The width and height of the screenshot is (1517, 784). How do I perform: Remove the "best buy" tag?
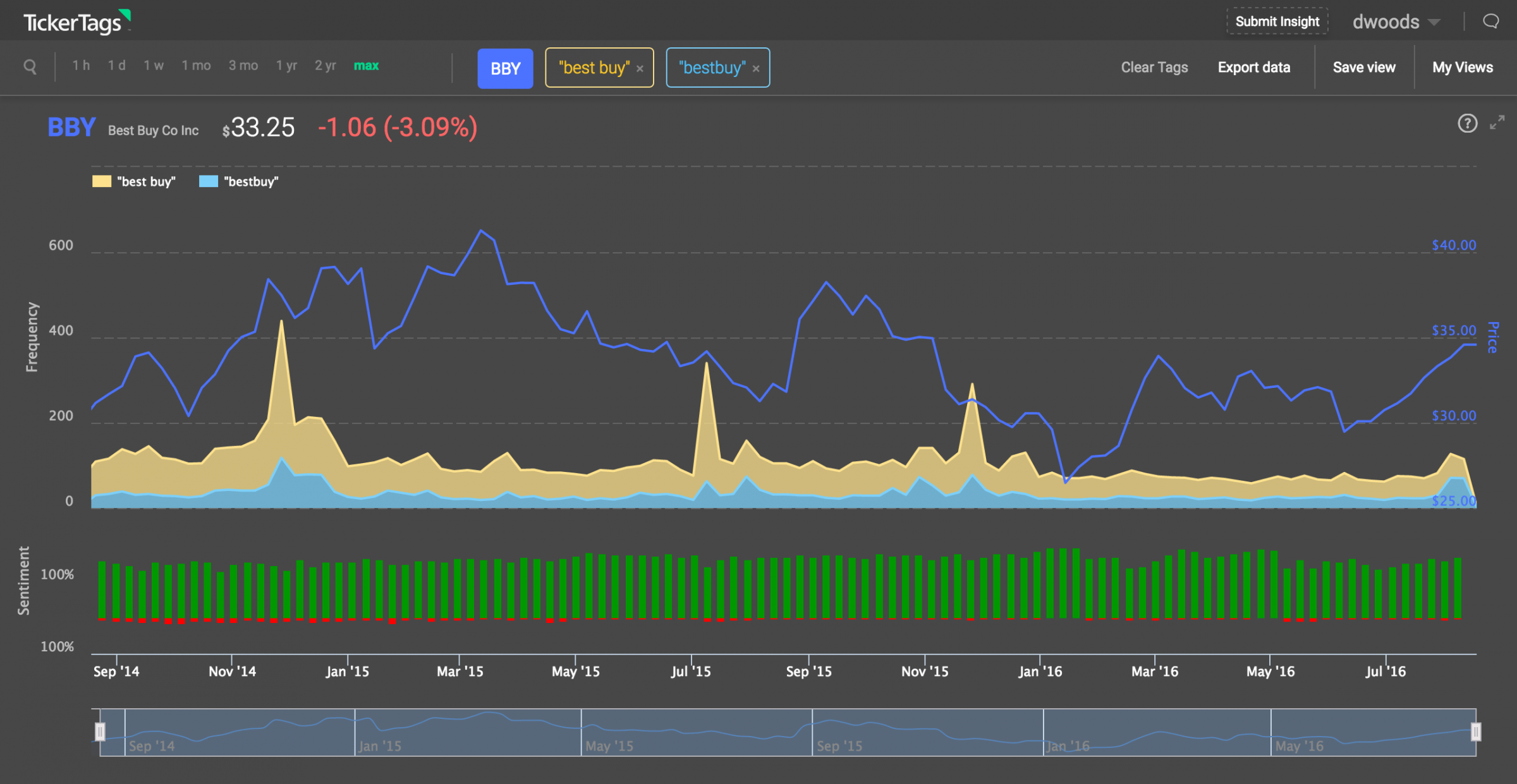(x=640, y=69)
